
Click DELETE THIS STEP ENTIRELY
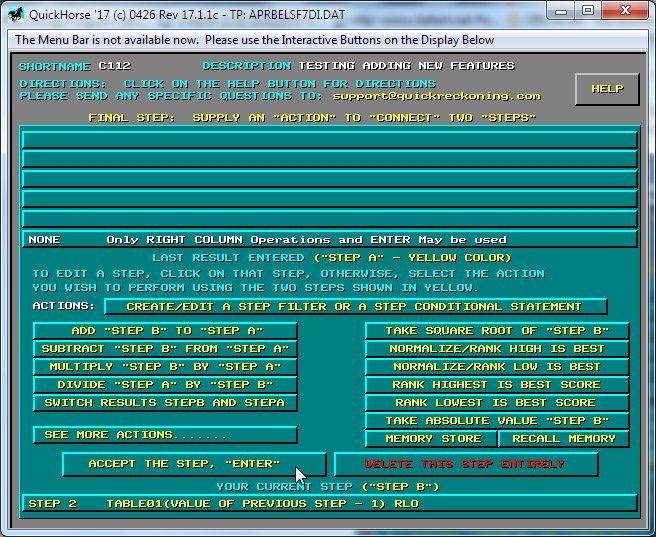tap(466, 464)
